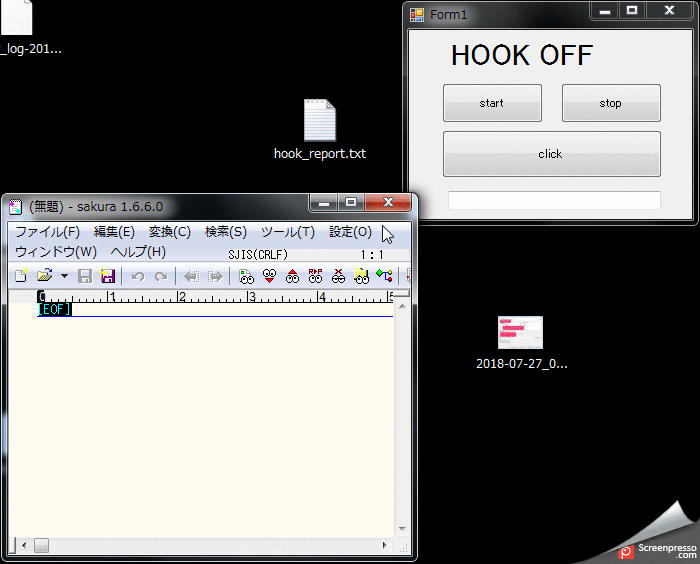Close the sakura editor window
The width and height of the screenshot is (700, 564).
pos(388,203)
